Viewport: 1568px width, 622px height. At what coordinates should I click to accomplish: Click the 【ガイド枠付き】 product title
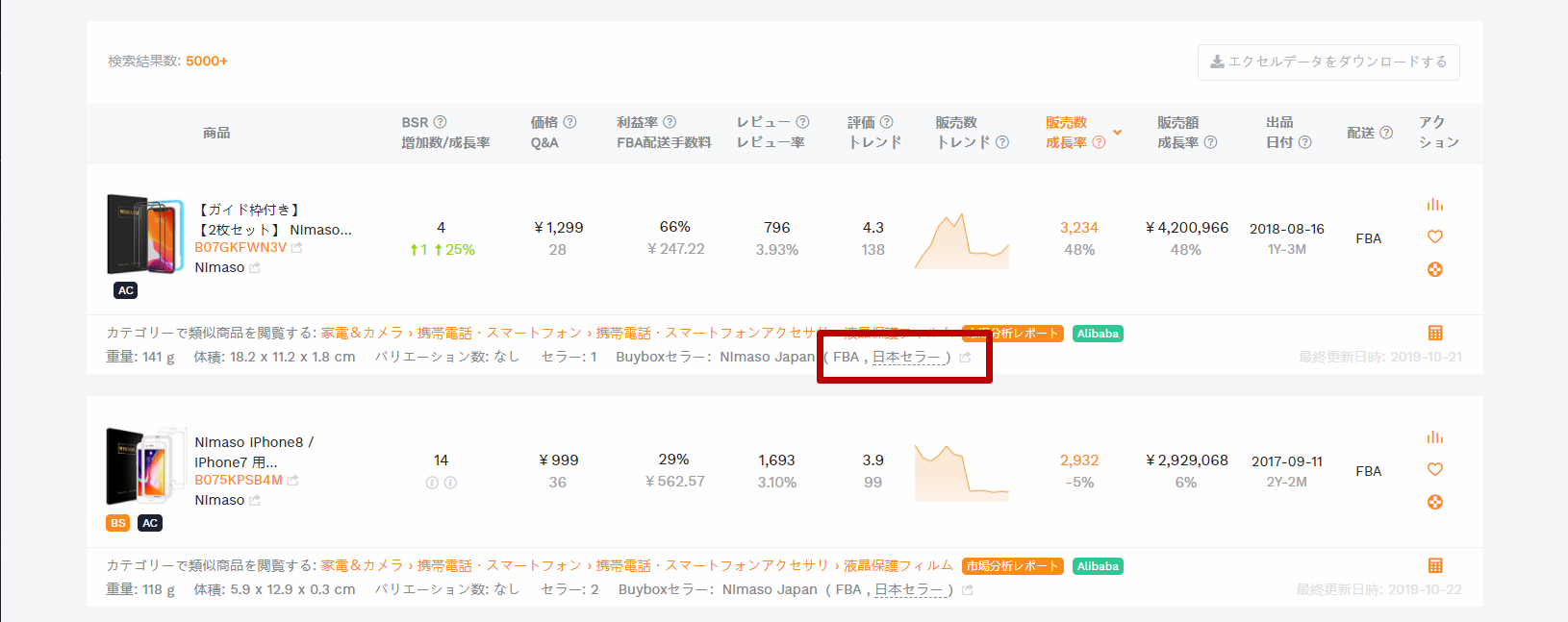click(273, 219)
